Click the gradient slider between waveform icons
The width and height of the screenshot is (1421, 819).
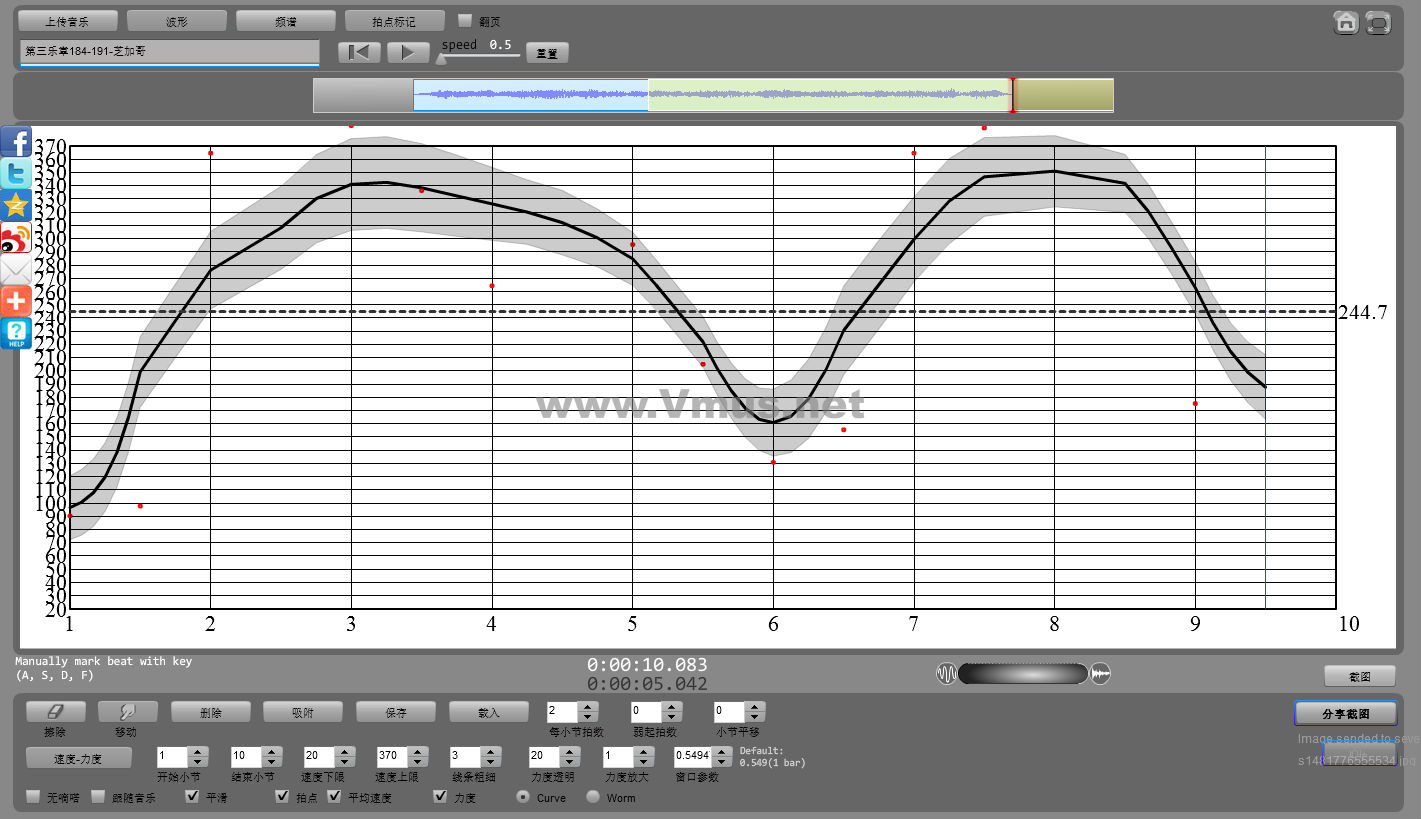pos(1023,674)
